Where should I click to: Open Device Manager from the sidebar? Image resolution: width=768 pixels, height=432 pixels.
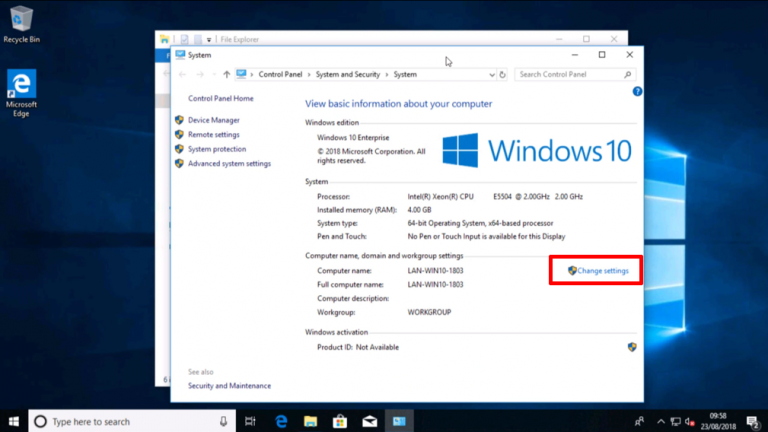tap(214, 120)
